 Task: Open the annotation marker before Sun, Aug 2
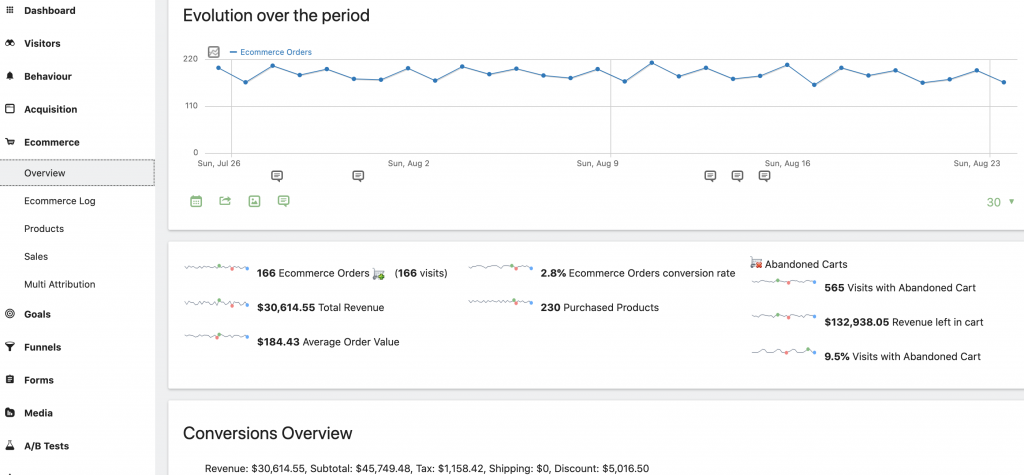[358, 176]
